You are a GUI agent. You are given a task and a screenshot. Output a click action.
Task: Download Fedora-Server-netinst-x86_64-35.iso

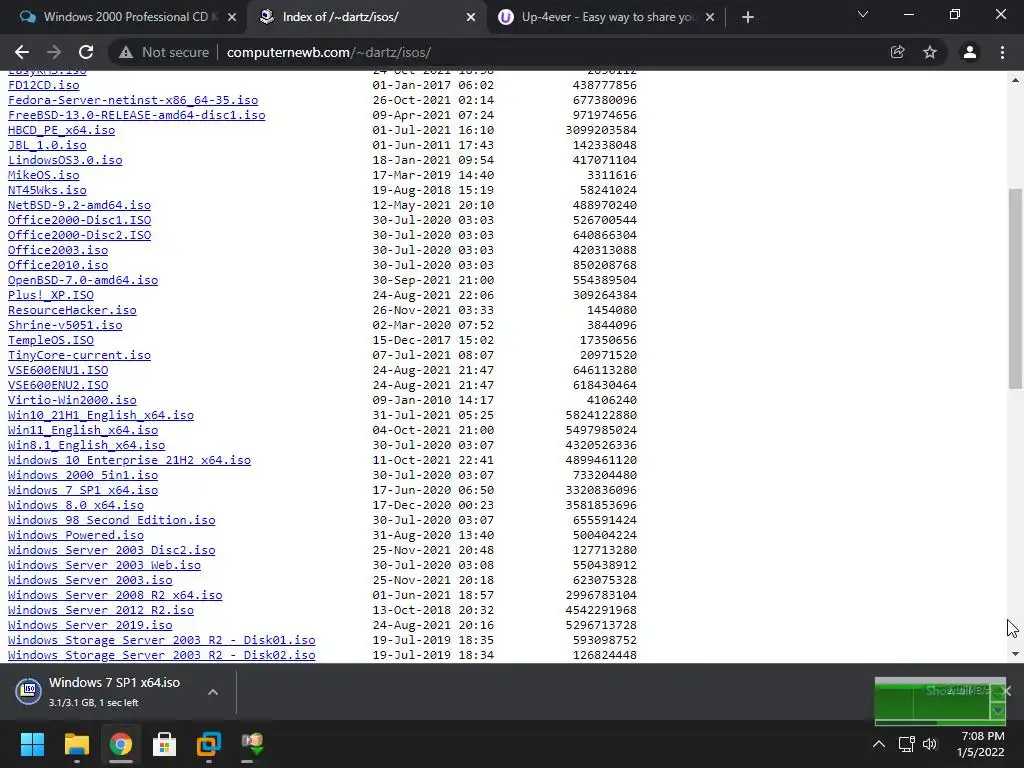point(133,100)
